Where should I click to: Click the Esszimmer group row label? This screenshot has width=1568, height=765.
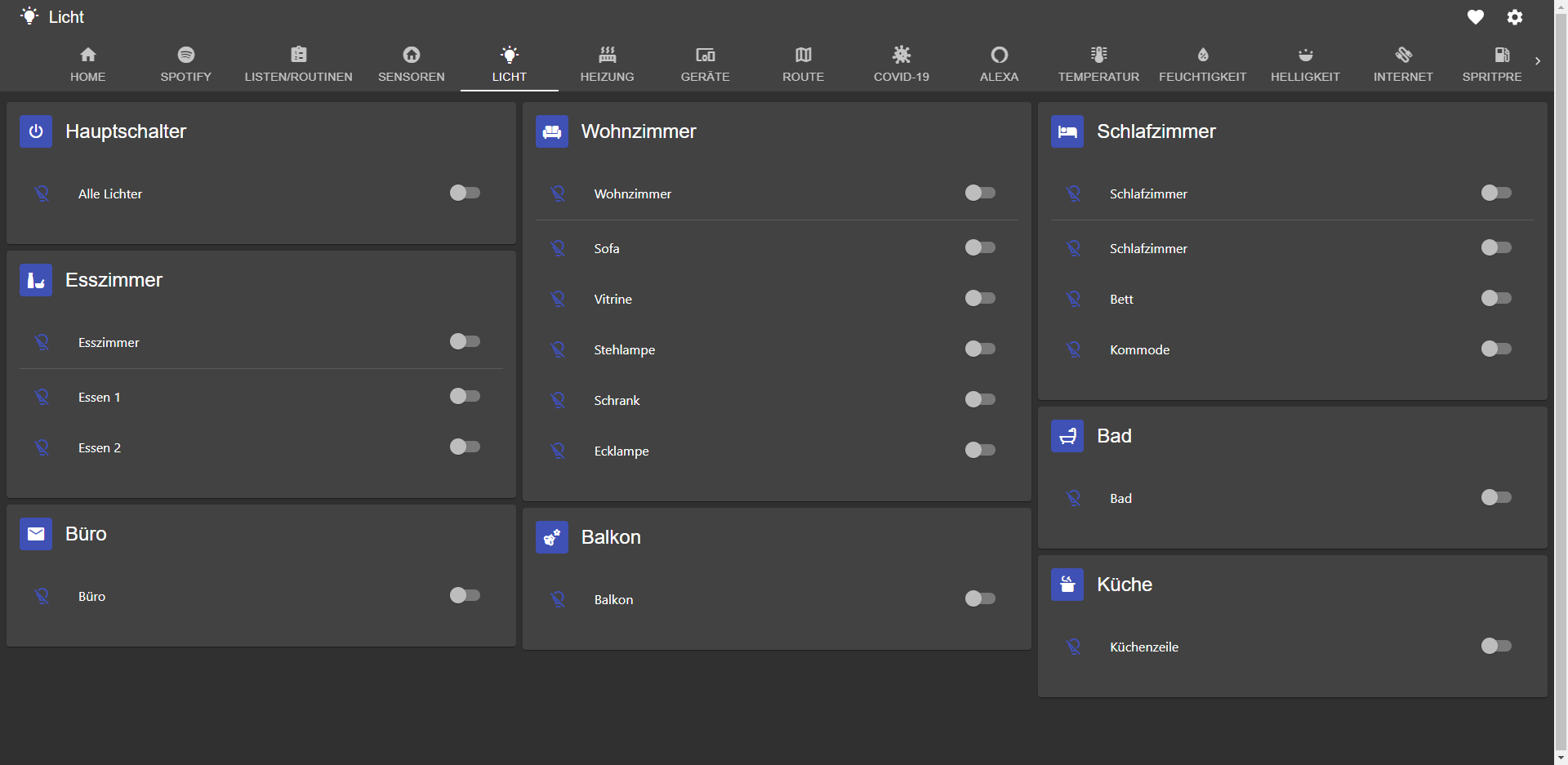pyautogui.click(x=109, y=343)
